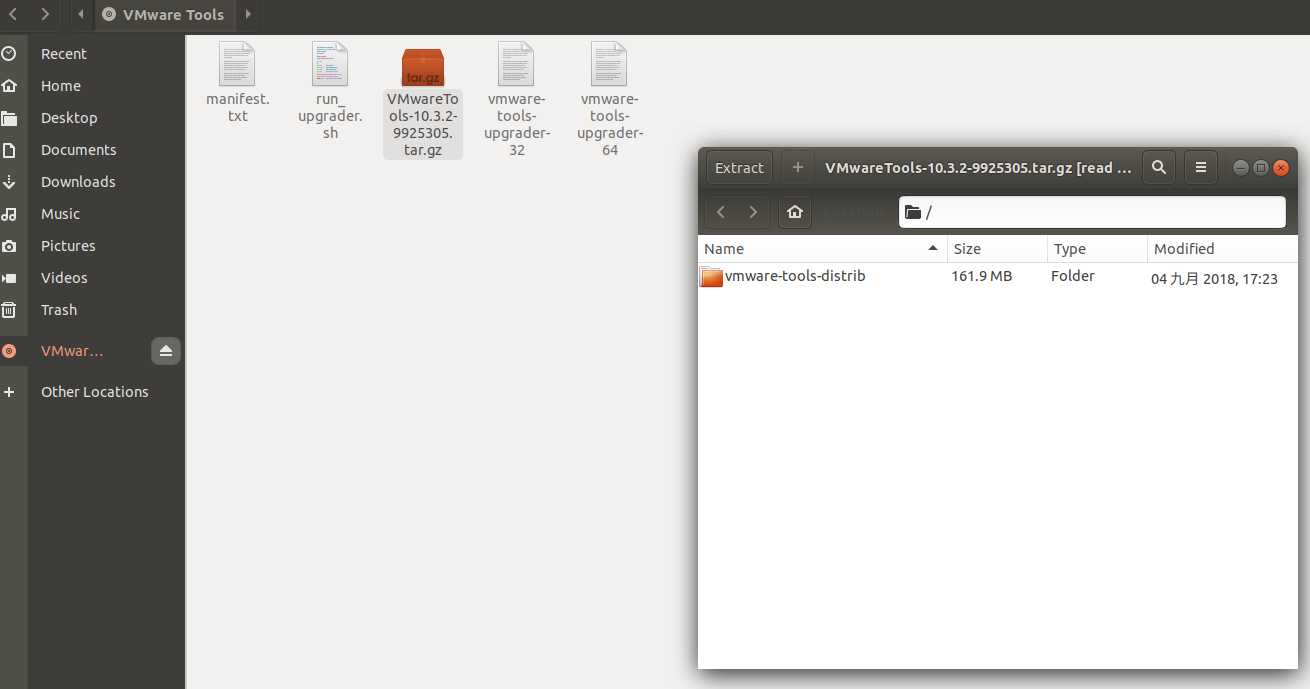The height and width of the screenshot is (689, 1310).
Task: Click 161.9 MB size cell
Action: pos(982,276)
